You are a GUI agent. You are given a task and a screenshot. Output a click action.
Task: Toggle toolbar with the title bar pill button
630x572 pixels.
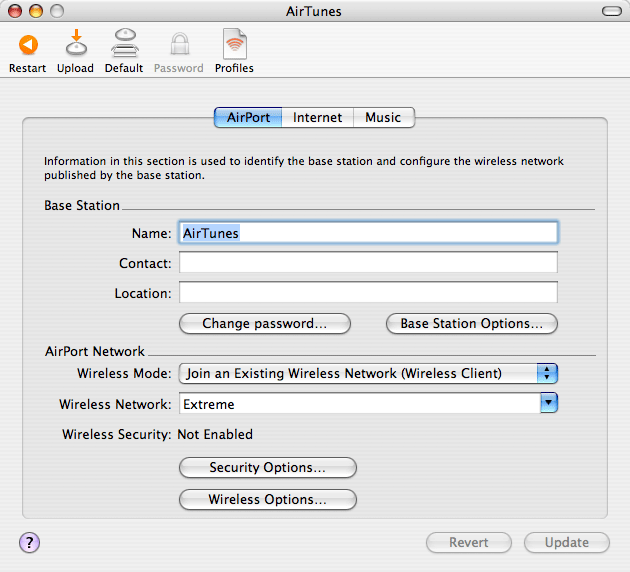click(x=612, y=11)
